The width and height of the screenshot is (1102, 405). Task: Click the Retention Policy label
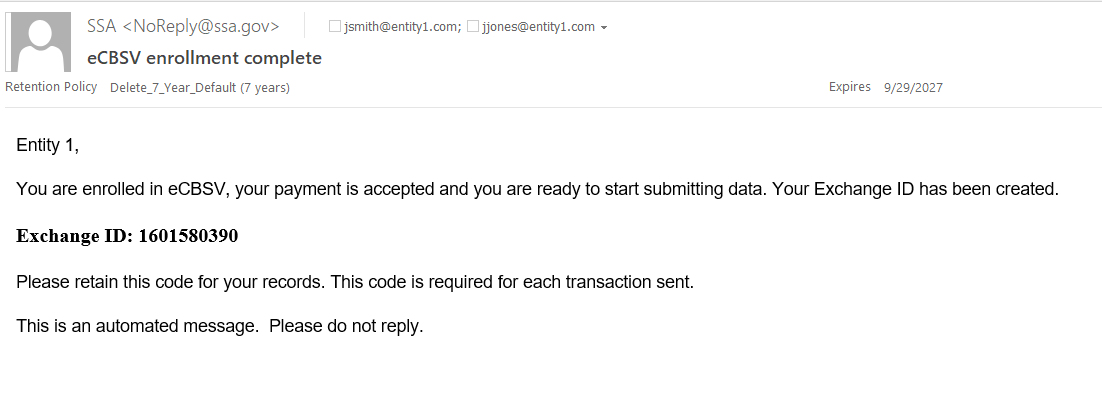pyautogui.click(x=51, y=87)
